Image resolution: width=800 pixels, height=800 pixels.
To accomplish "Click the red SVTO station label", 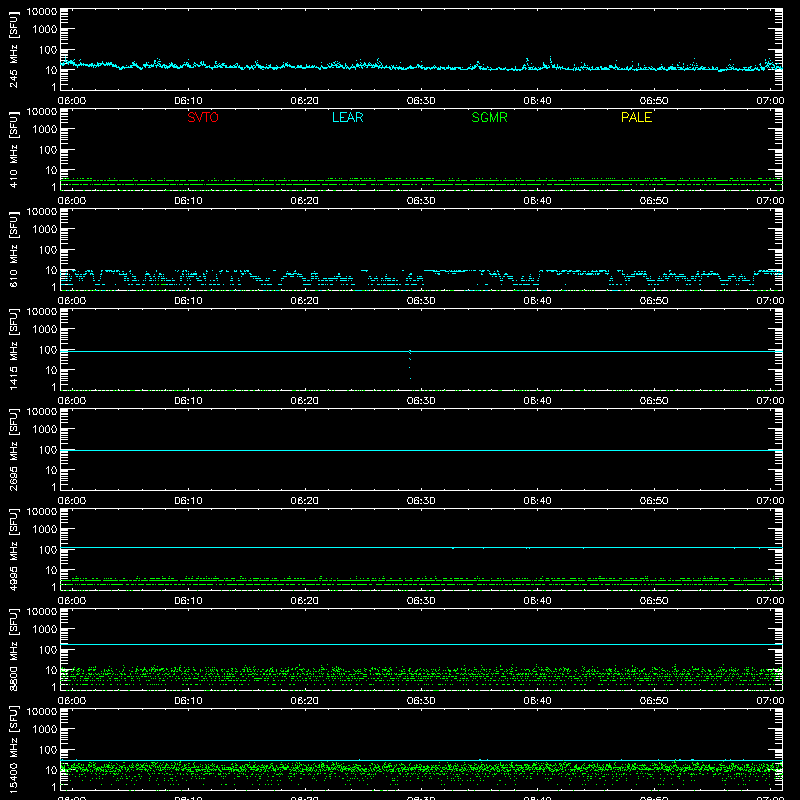I will pos(203,117).
